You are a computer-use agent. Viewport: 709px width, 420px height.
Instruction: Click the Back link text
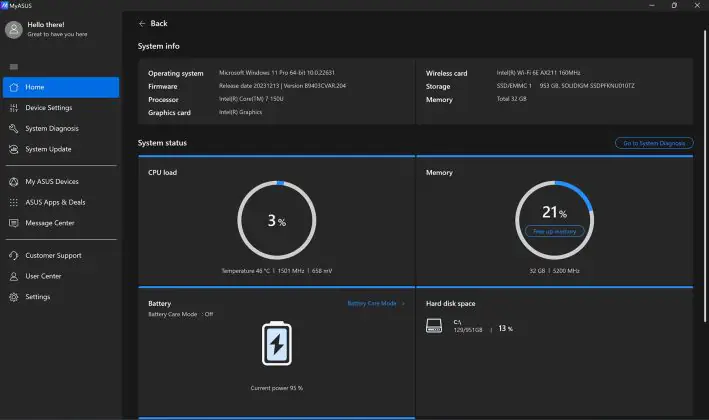pyautogui.click(x=159, y=24)
